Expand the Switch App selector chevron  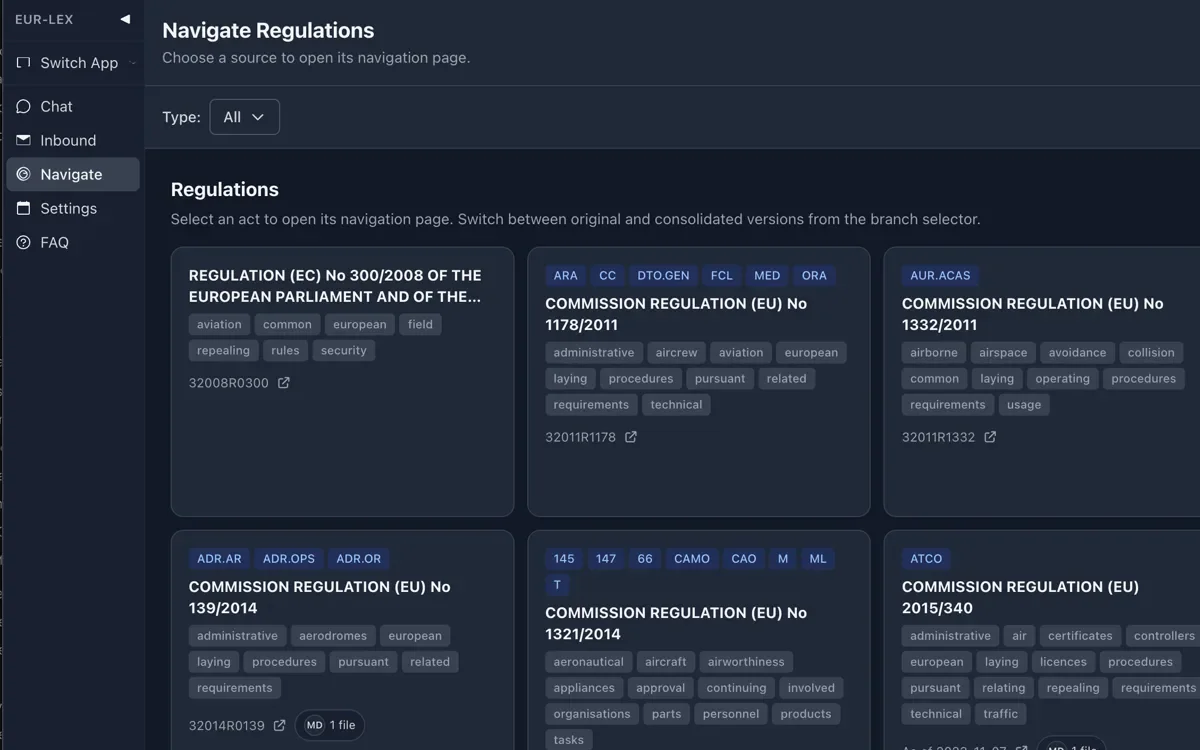(133, 63)
